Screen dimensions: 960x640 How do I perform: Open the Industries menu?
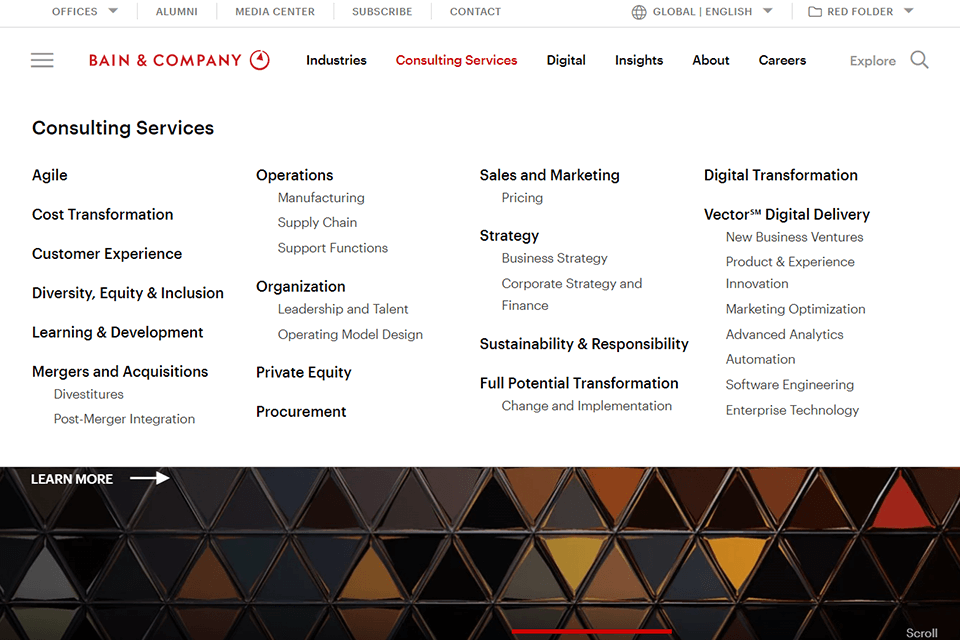coord(336,60)
